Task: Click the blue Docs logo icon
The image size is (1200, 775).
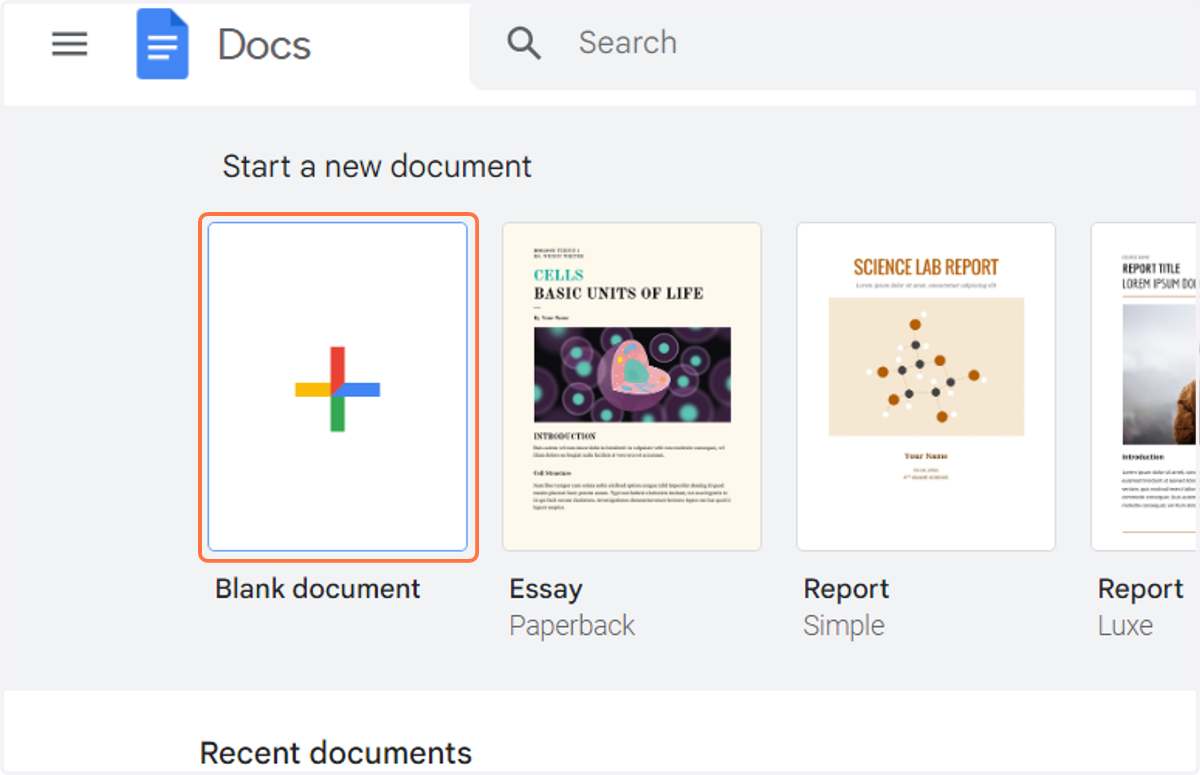Action: (162, 44)
